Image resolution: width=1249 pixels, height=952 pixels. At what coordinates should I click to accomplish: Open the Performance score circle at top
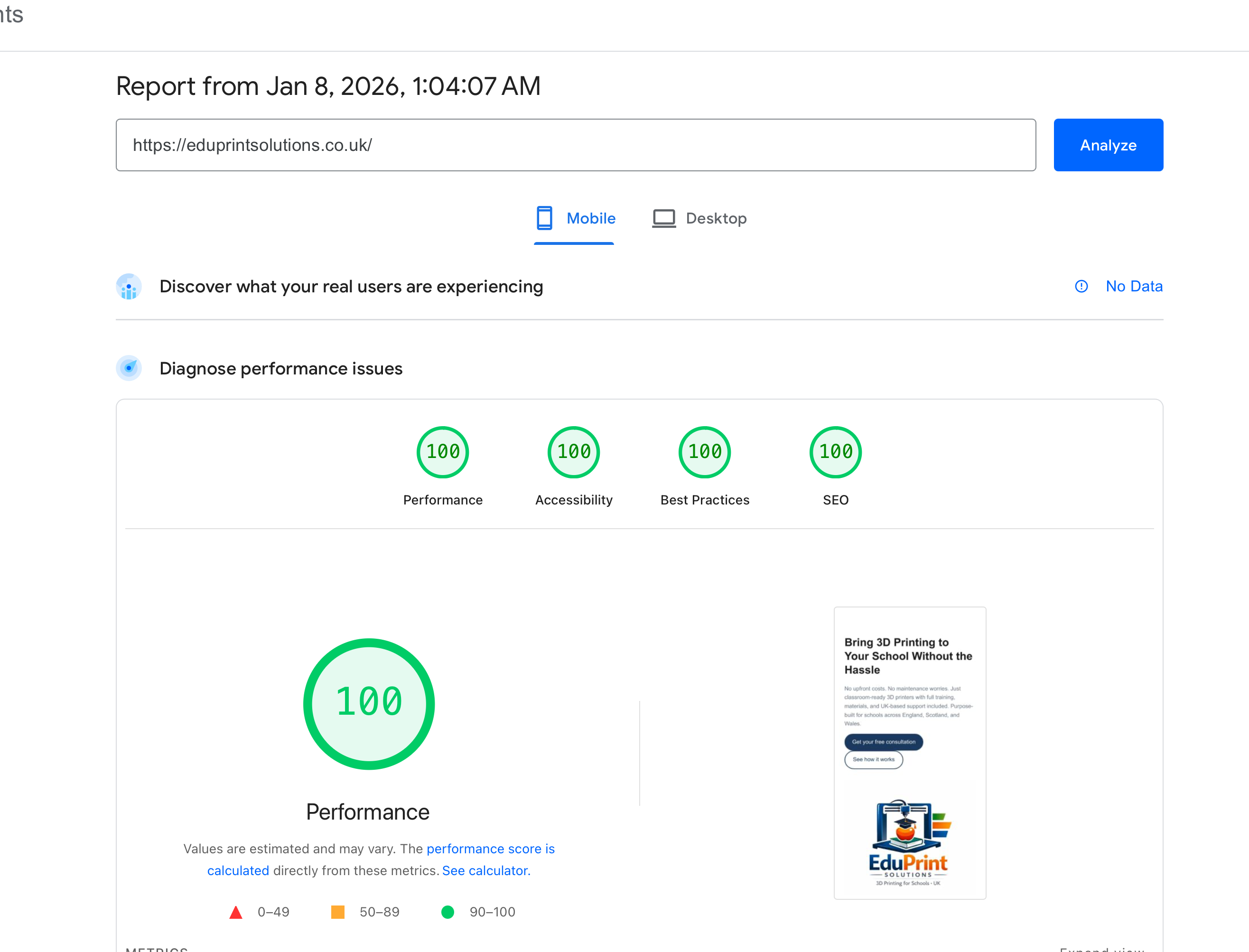coord(443,452)
